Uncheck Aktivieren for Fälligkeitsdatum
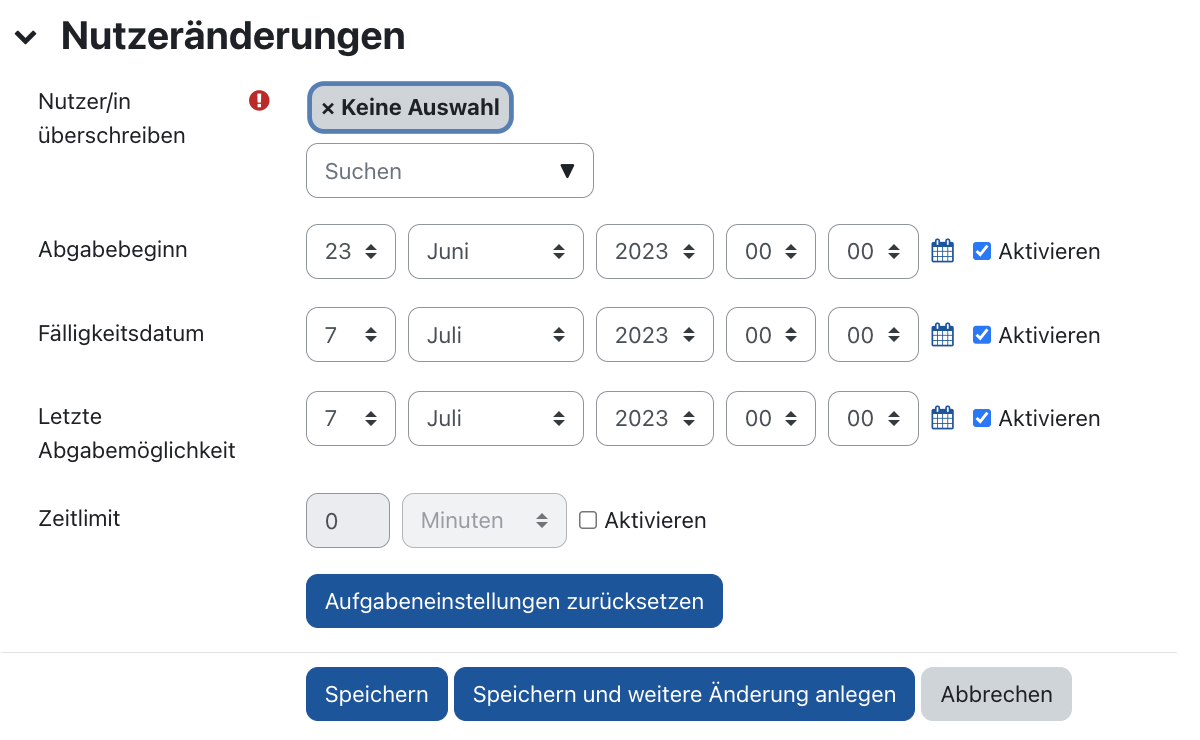 click(x=980, y=334)
